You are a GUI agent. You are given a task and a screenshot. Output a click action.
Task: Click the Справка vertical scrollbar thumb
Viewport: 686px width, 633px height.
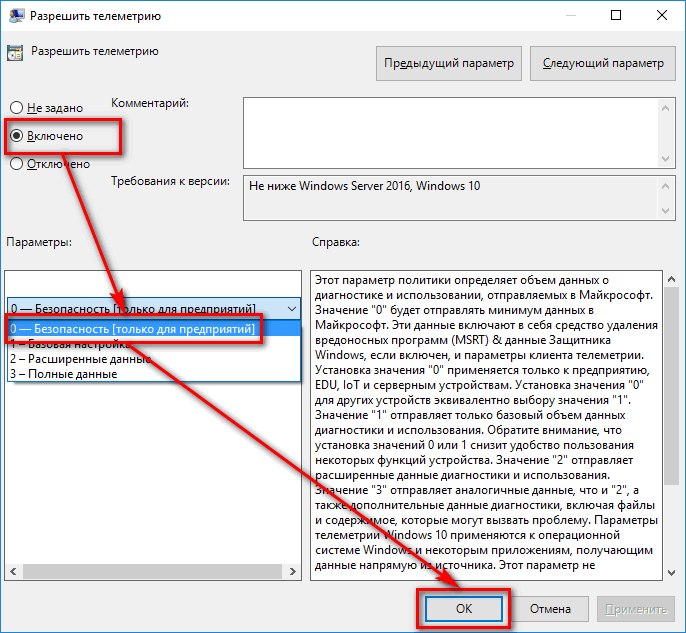click(672, 386)
